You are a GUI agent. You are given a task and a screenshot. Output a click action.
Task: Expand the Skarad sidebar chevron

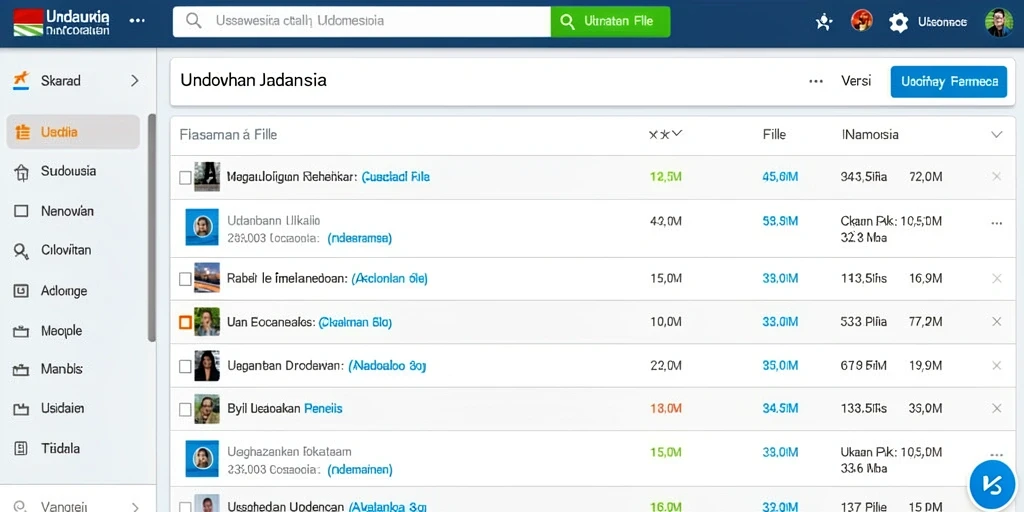[x=135, y=80]
